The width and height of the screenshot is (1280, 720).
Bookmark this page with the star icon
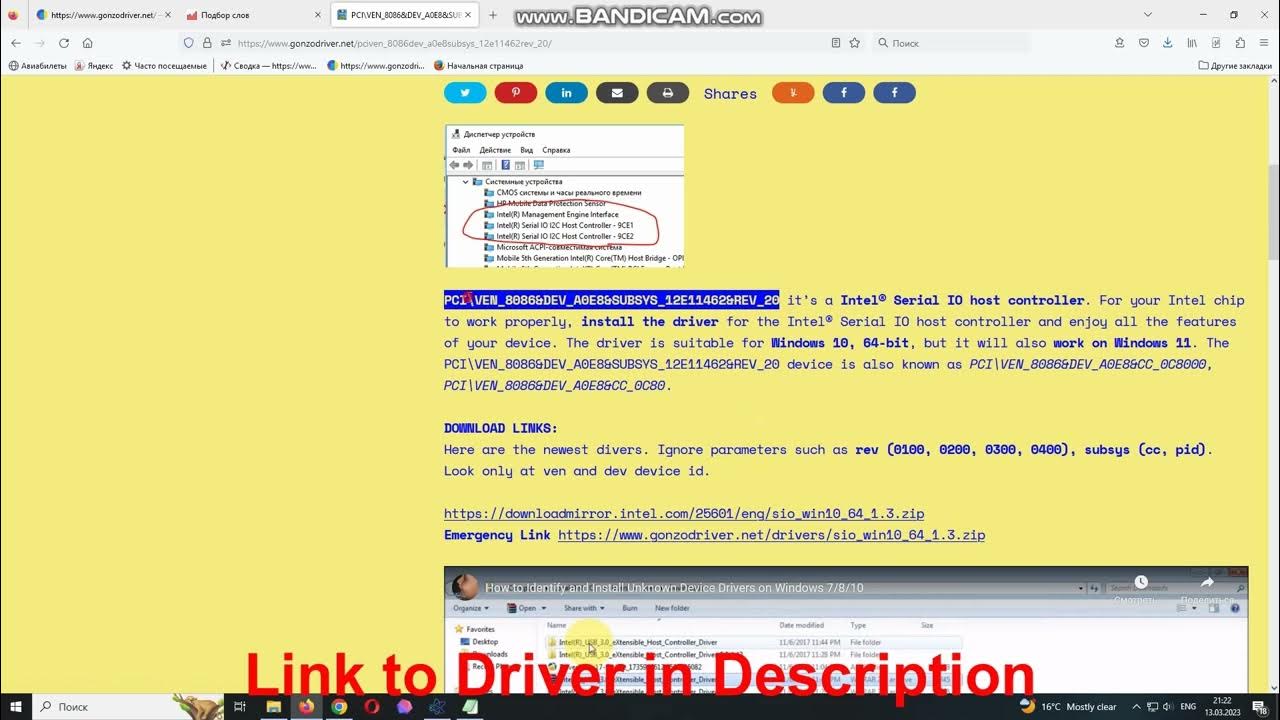point(855,43)
